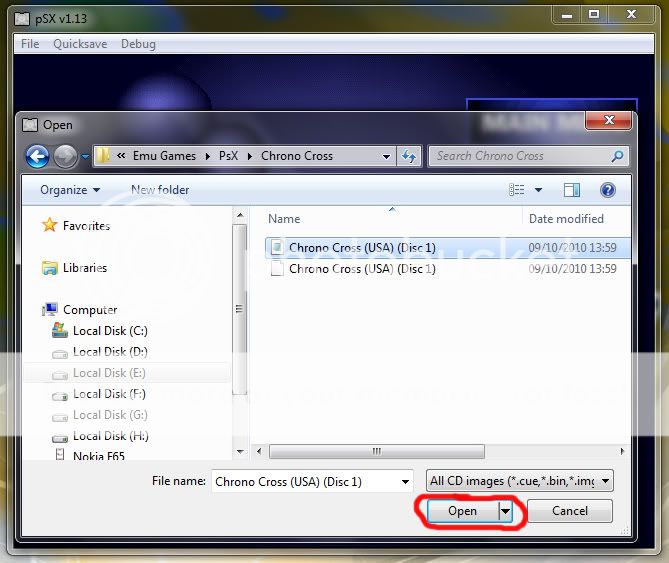This screenshot has width=669, height=563.
Task: Refresh the Chrono Cross folder view
Action: (409, 156)
